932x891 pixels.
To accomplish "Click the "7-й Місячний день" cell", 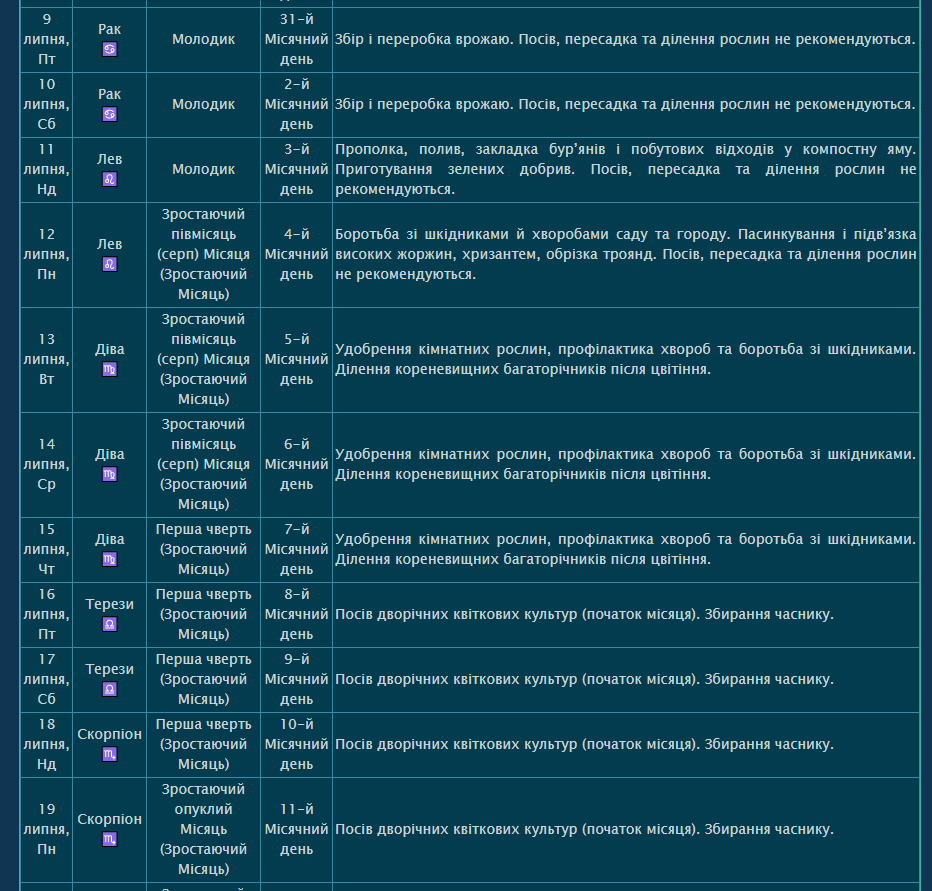I will click(x=296, y=549).
